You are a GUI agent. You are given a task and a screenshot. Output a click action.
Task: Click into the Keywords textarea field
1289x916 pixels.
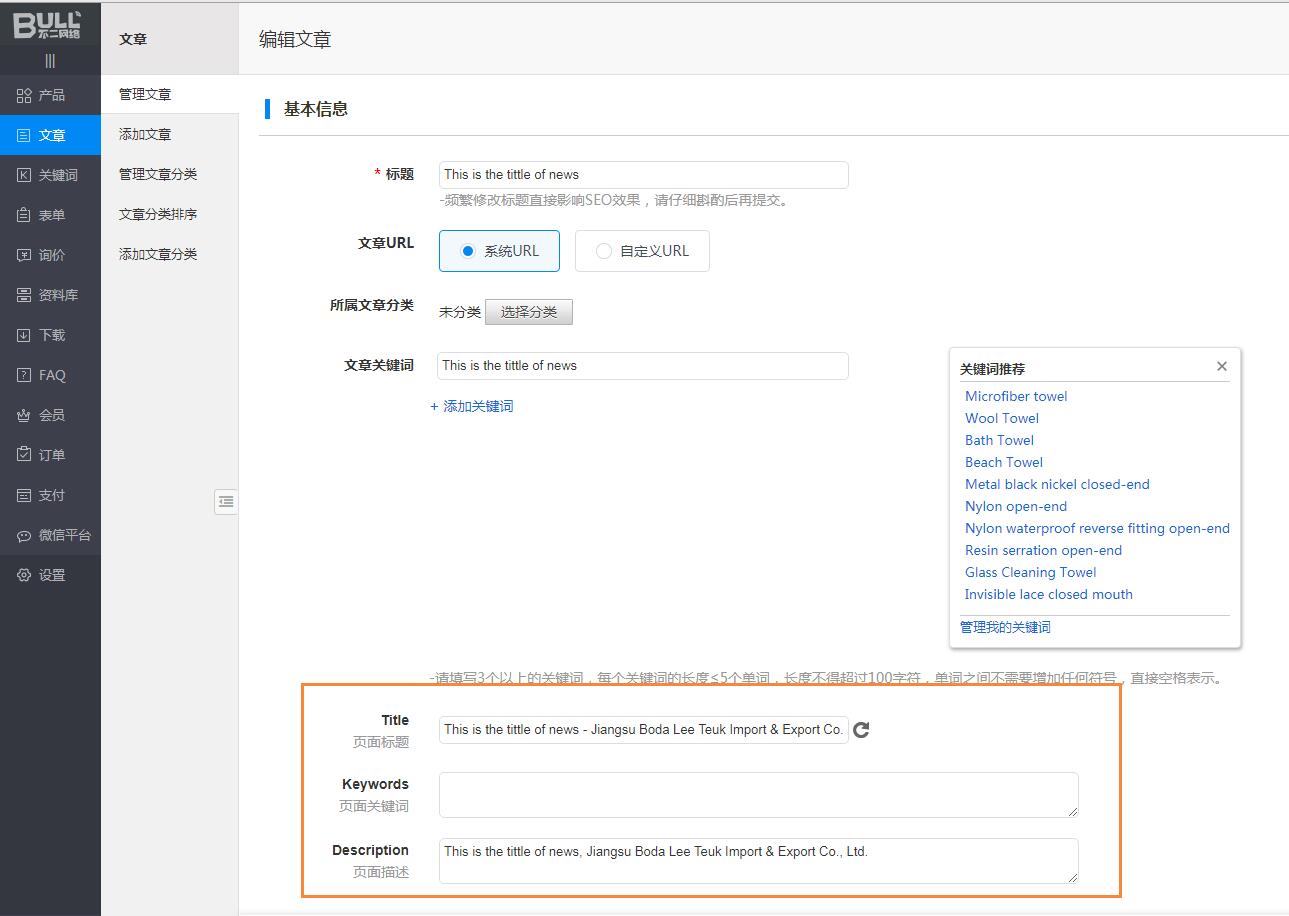(758, 794)
